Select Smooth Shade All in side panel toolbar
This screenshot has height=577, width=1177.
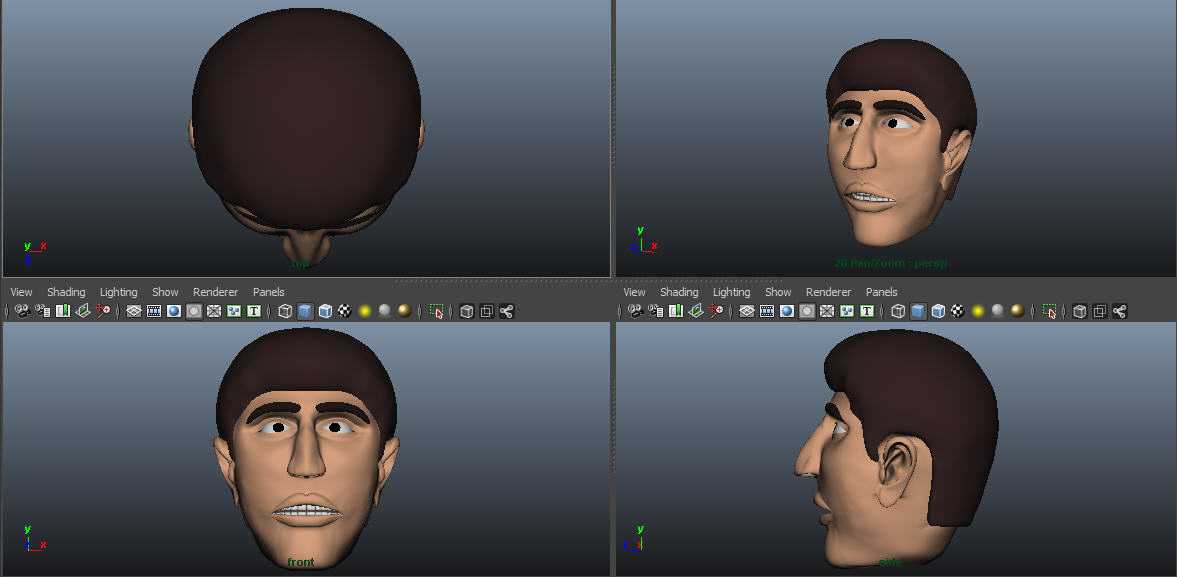[x=918, y=311]
